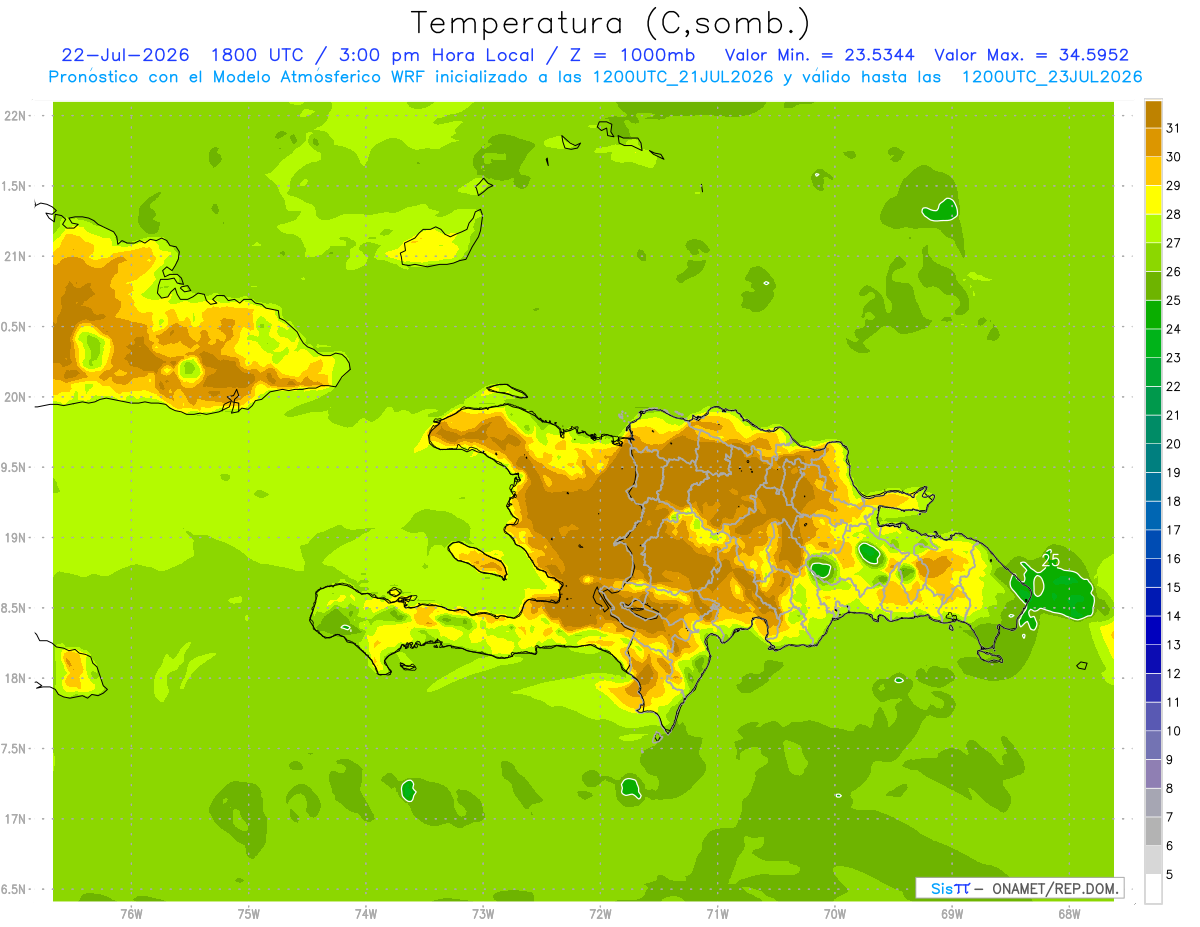Click the '20N' latitude axis label
Screen dimensions: 1200x927
(14, 397)
